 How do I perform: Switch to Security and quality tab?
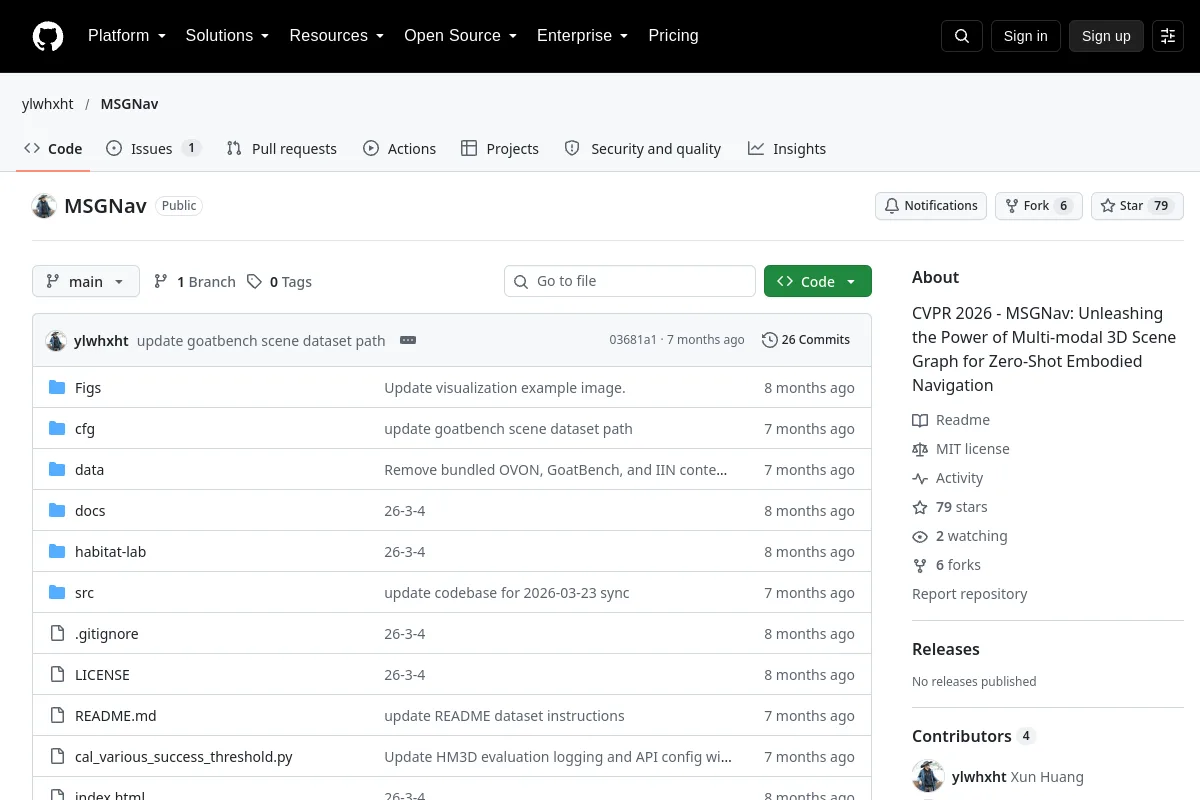(x=643, y=149)
